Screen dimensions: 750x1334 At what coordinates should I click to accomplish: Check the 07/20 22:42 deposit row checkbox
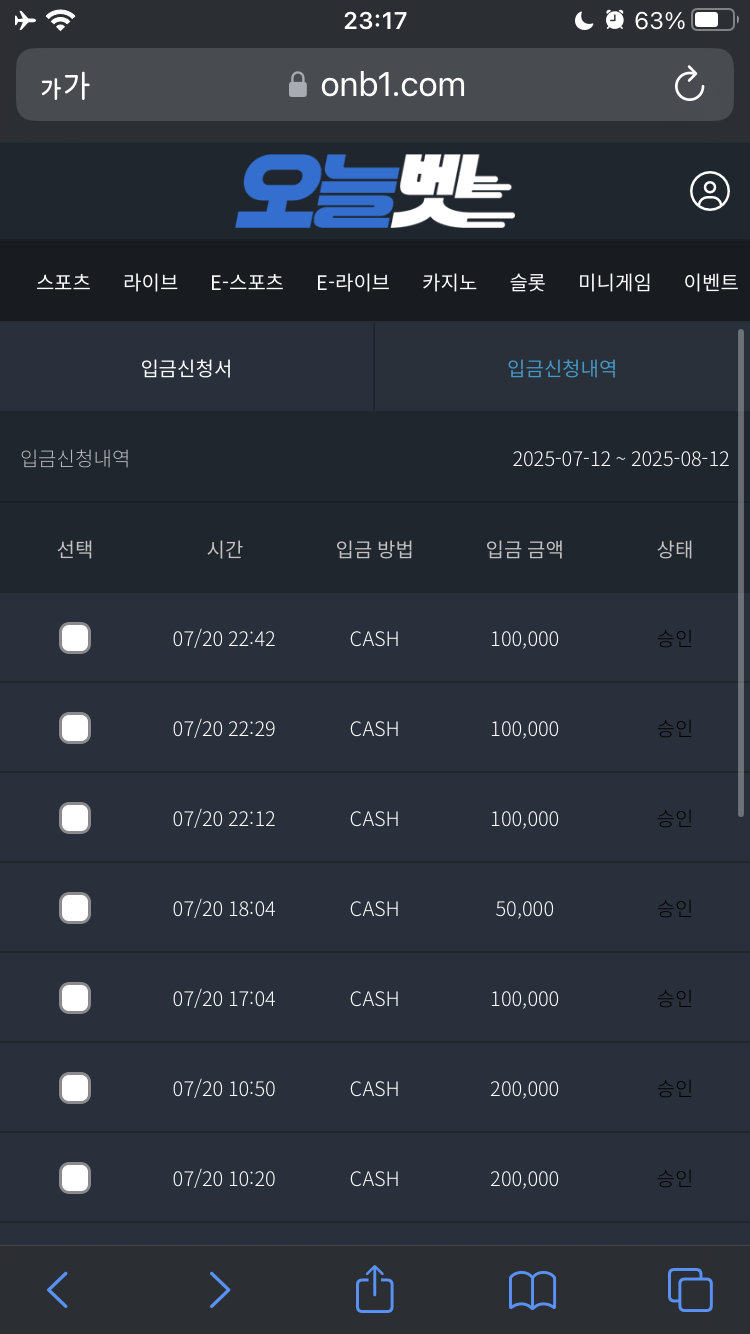[x=75, y=637]
